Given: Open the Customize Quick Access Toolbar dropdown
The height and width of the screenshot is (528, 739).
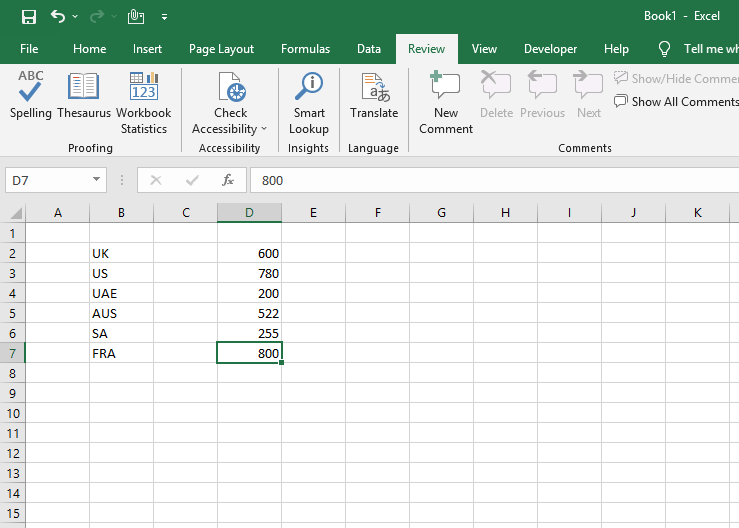Looking at the screenshot, I should point(164,17).
